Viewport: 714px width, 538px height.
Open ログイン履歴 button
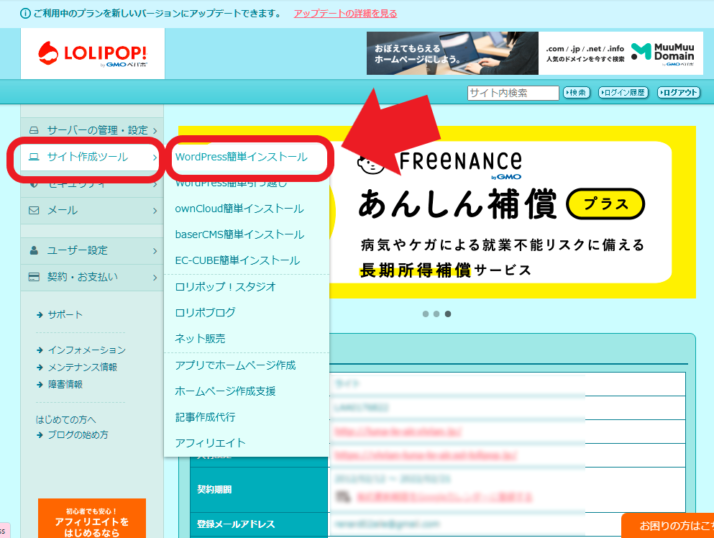(623, 93)
